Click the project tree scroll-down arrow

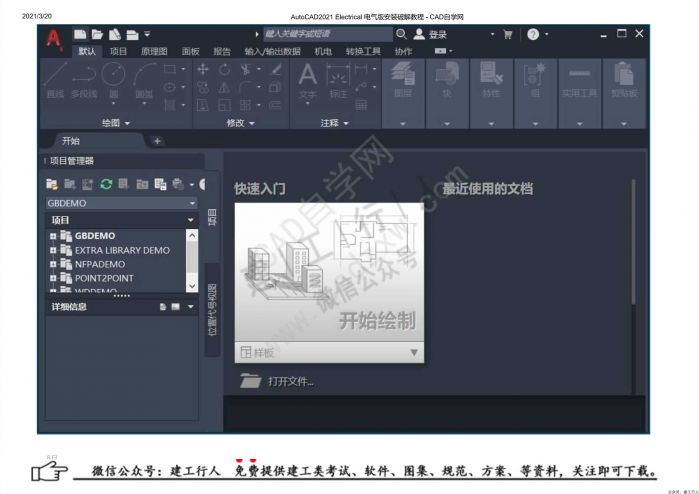pyautogui.click(x=192, y=286)
